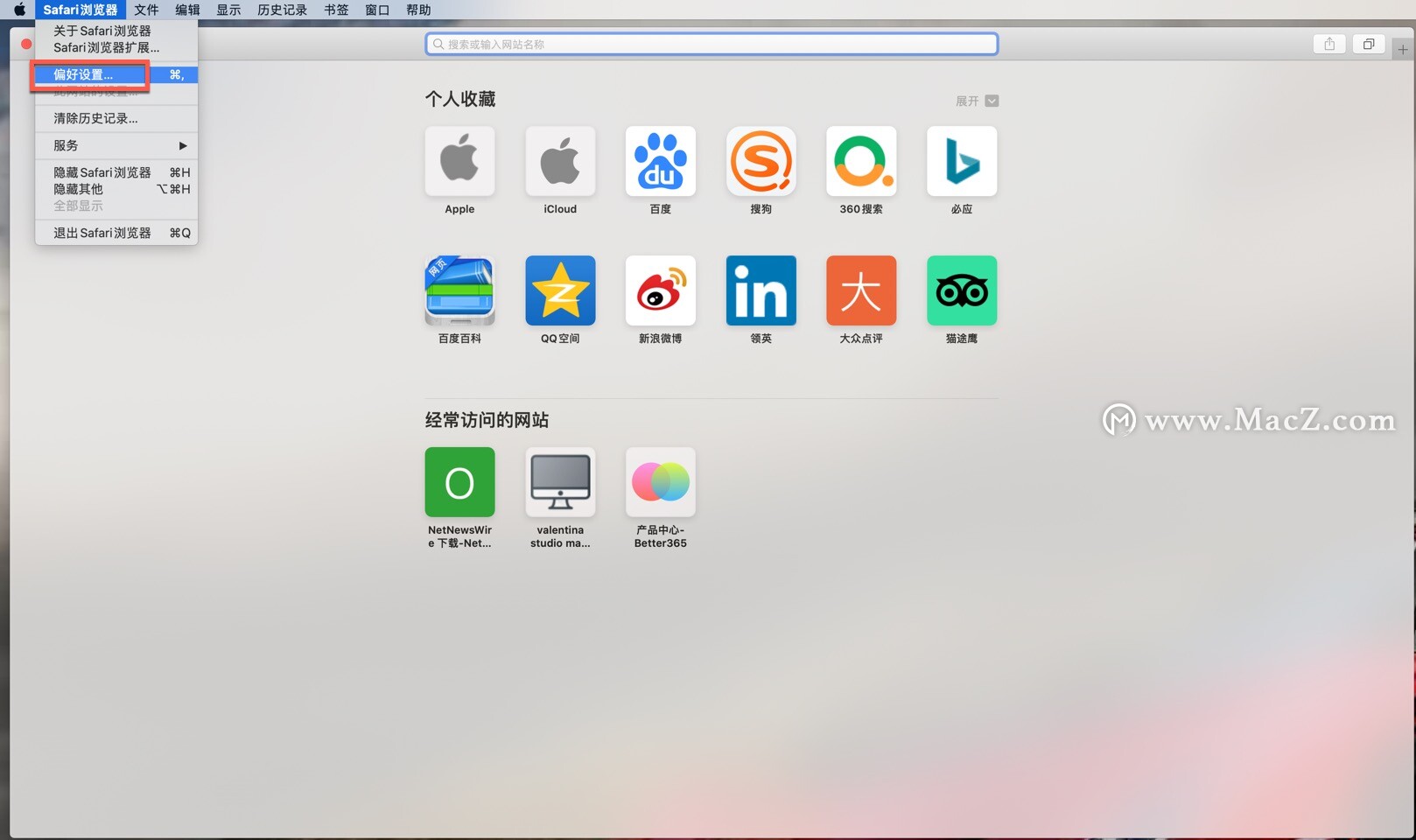Close the Safari浏览器 menu title
The height and width of the screenshot is (840, 1416).
(x=80, y=10)
